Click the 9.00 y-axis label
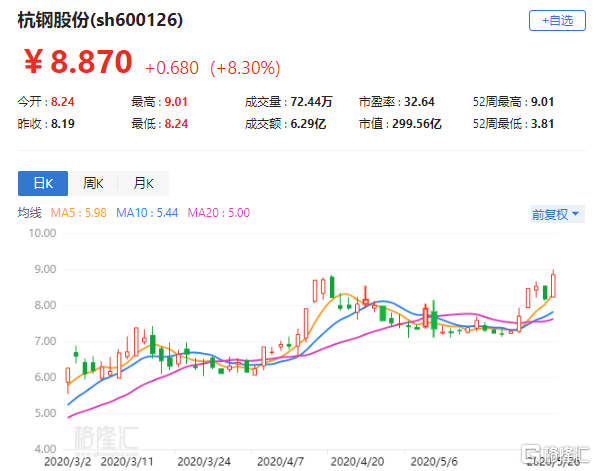The width and height of the screenshot is (596, 471). [45, 269]
